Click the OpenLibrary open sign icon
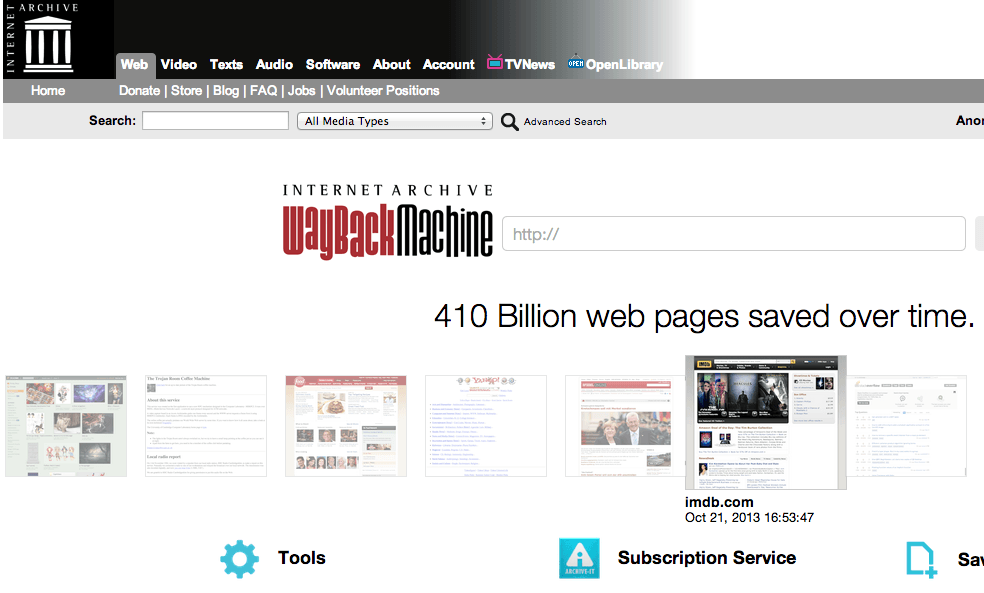 [575, 62]
